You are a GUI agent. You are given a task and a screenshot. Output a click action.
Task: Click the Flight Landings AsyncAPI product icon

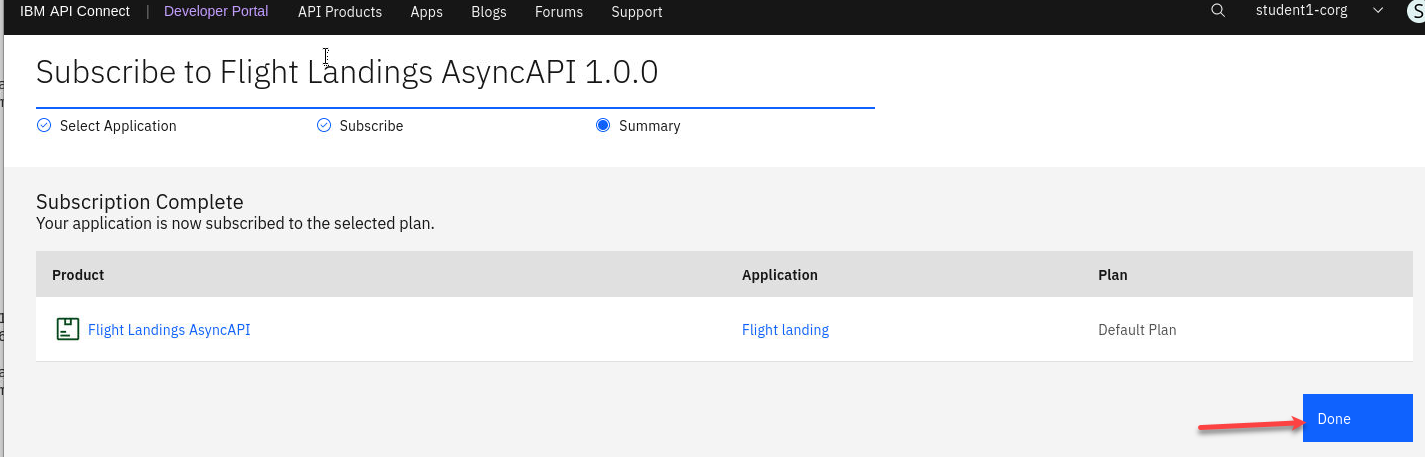[x=67, y=329]
